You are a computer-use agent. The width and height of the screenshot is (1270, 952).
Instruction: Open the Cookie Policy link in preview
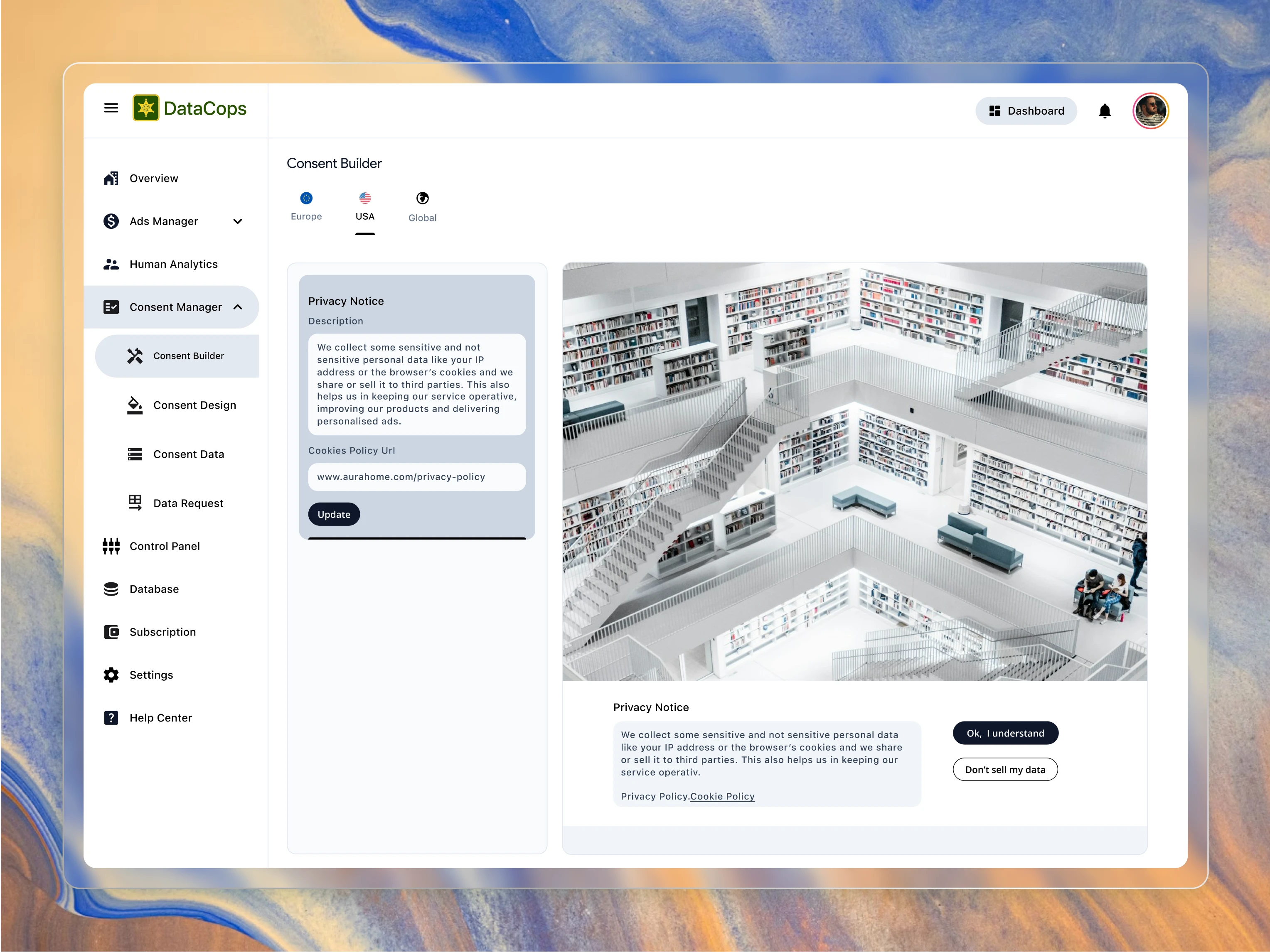click(722, 797)
